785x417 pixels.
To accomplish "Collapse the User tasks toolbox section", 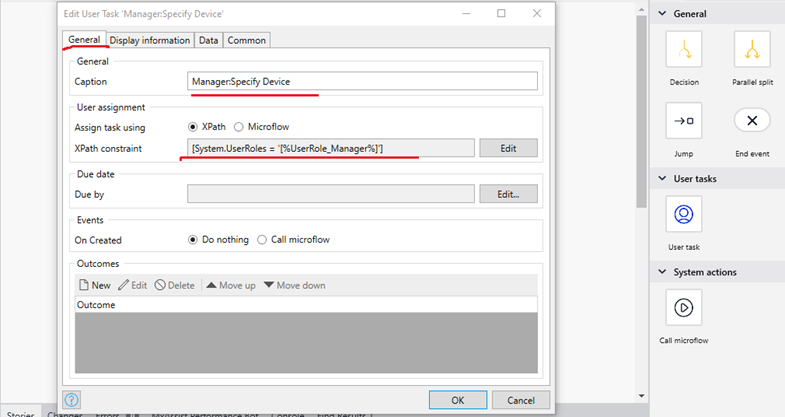I will [x=662, y=178].
